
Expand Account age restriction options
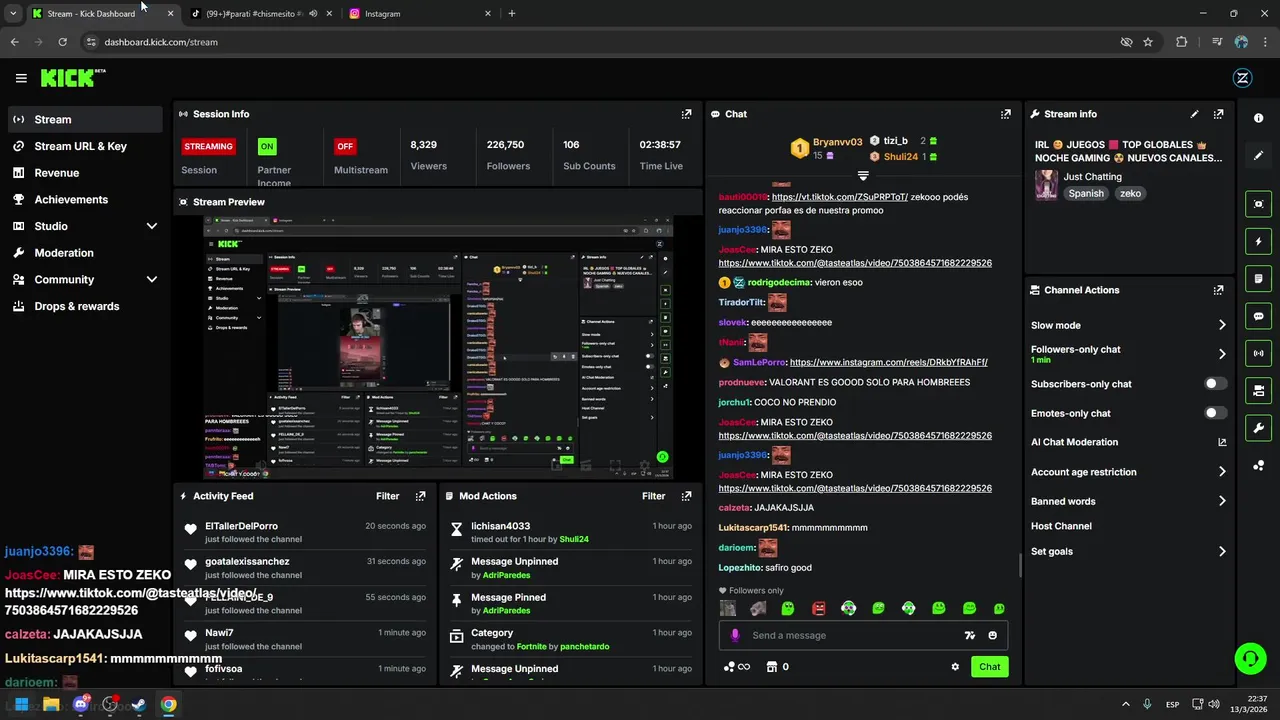[1222, 472]
